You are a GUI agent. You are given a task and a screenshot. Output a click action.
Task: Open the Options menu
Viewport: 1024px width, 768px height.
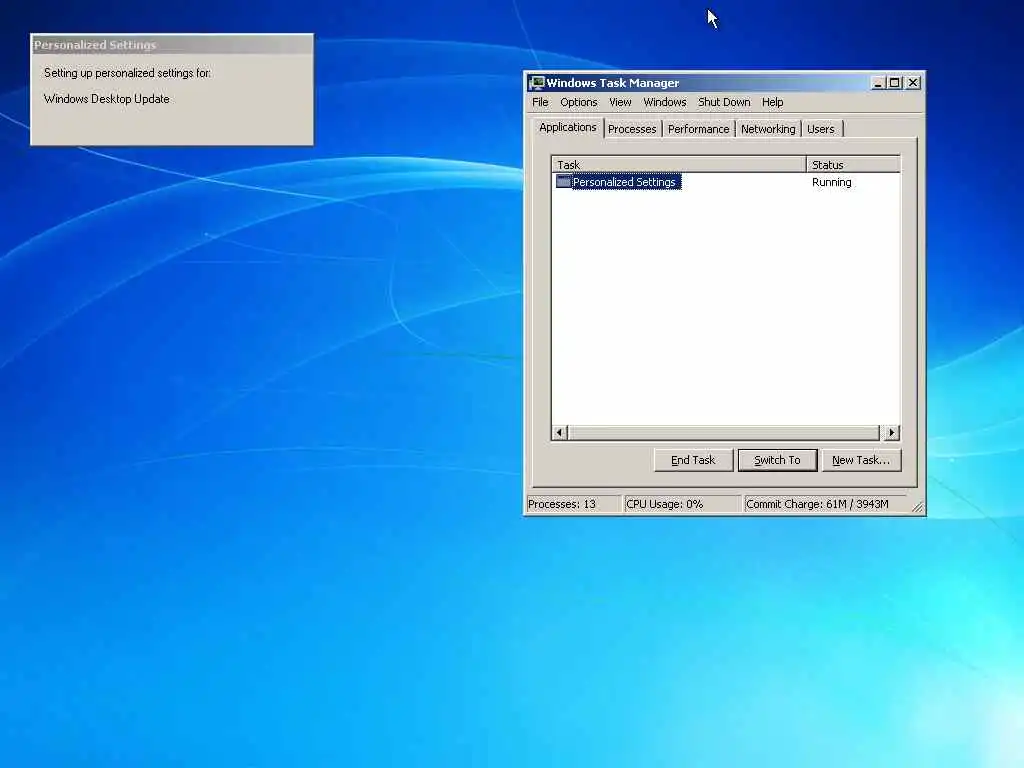pyautogui.click(x=579, y=102)
